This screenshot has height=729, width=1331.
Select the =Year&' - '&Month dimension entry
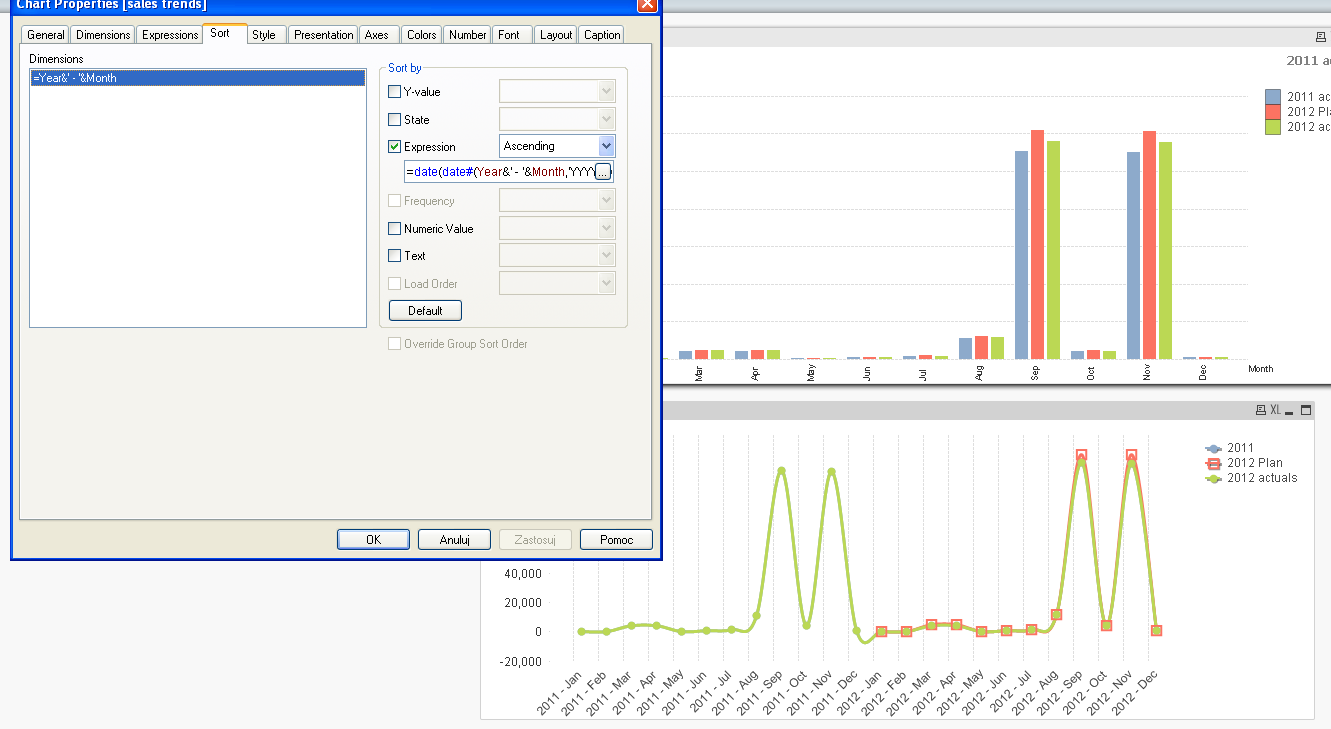coord(198,78)
